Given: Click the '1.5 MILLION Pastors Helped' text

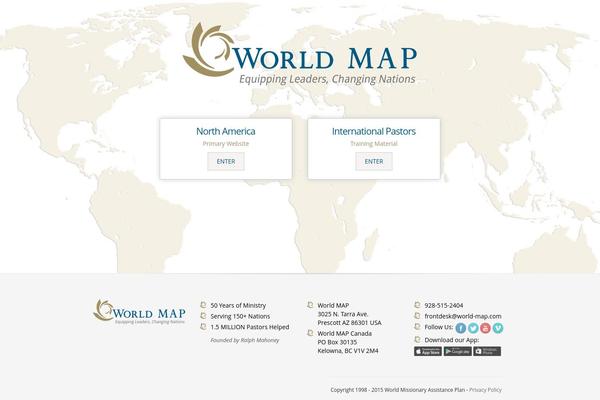Looking at the screenshot, I should point(250,327).
